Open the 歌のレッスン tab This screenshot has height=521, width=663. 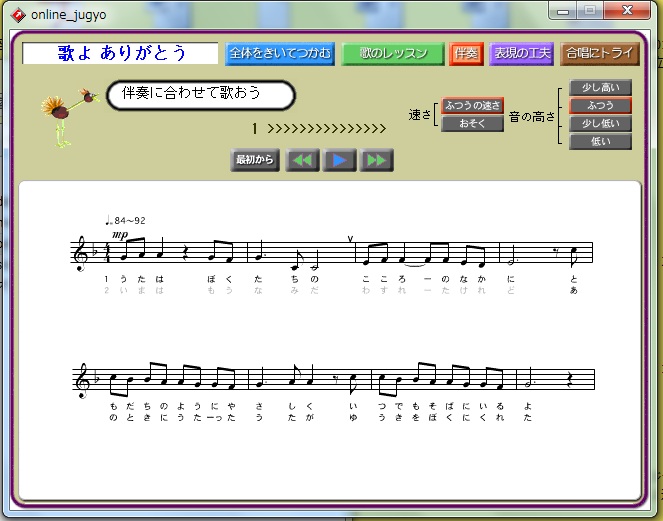click(393, 54)
